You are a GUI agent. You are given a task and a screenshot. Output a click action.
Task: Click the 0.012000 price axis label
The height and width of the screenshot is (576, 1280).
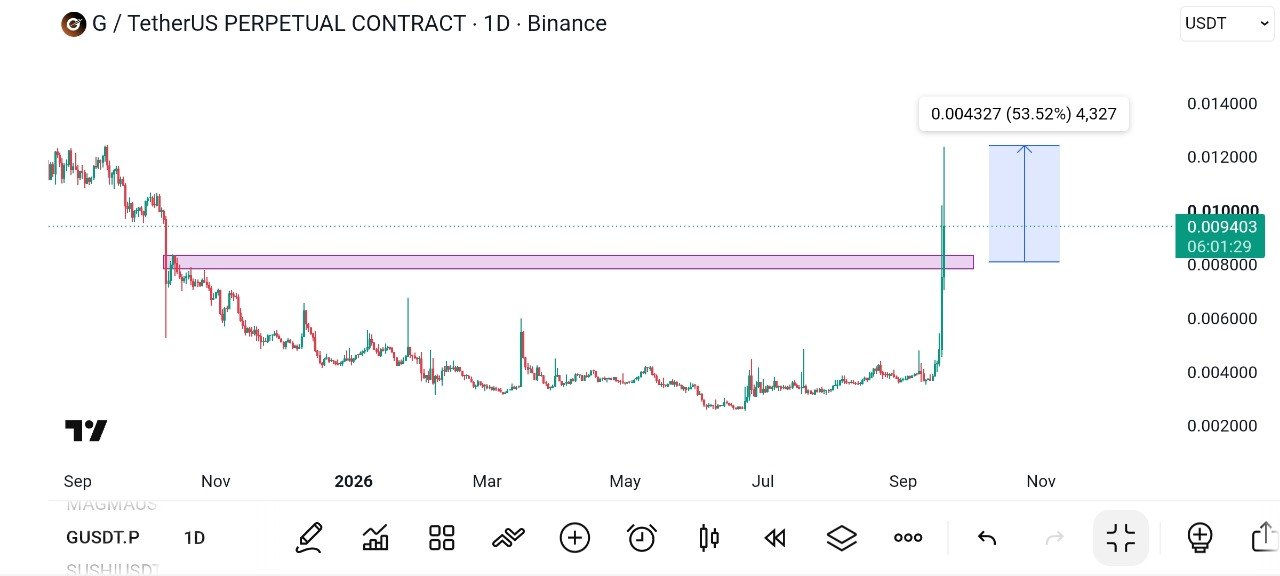(1221, 158)
